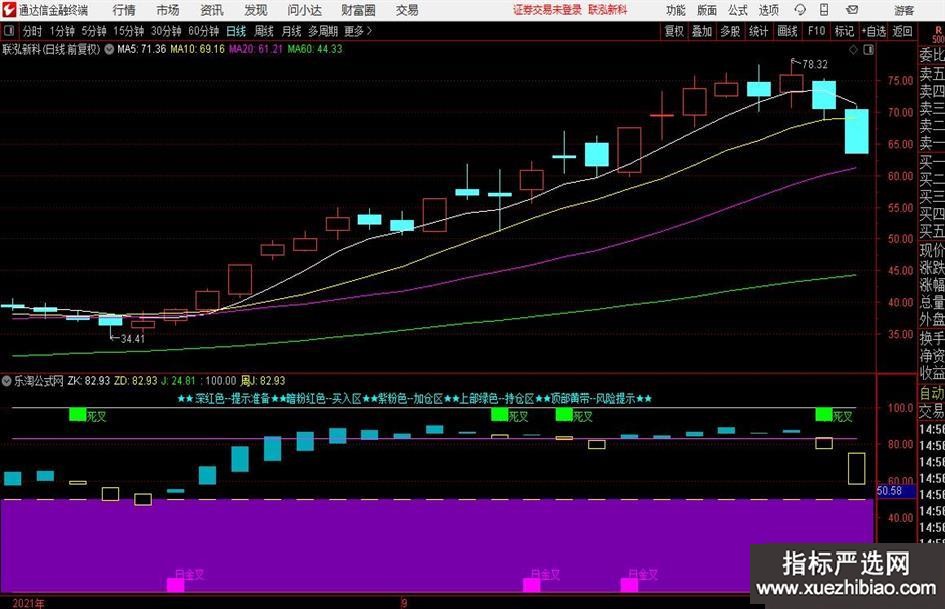Image resolution: width=945 pixels, height=609 pixels.
Task: Click the diamond icon above the chart
Action: click(x=853, y=50)
